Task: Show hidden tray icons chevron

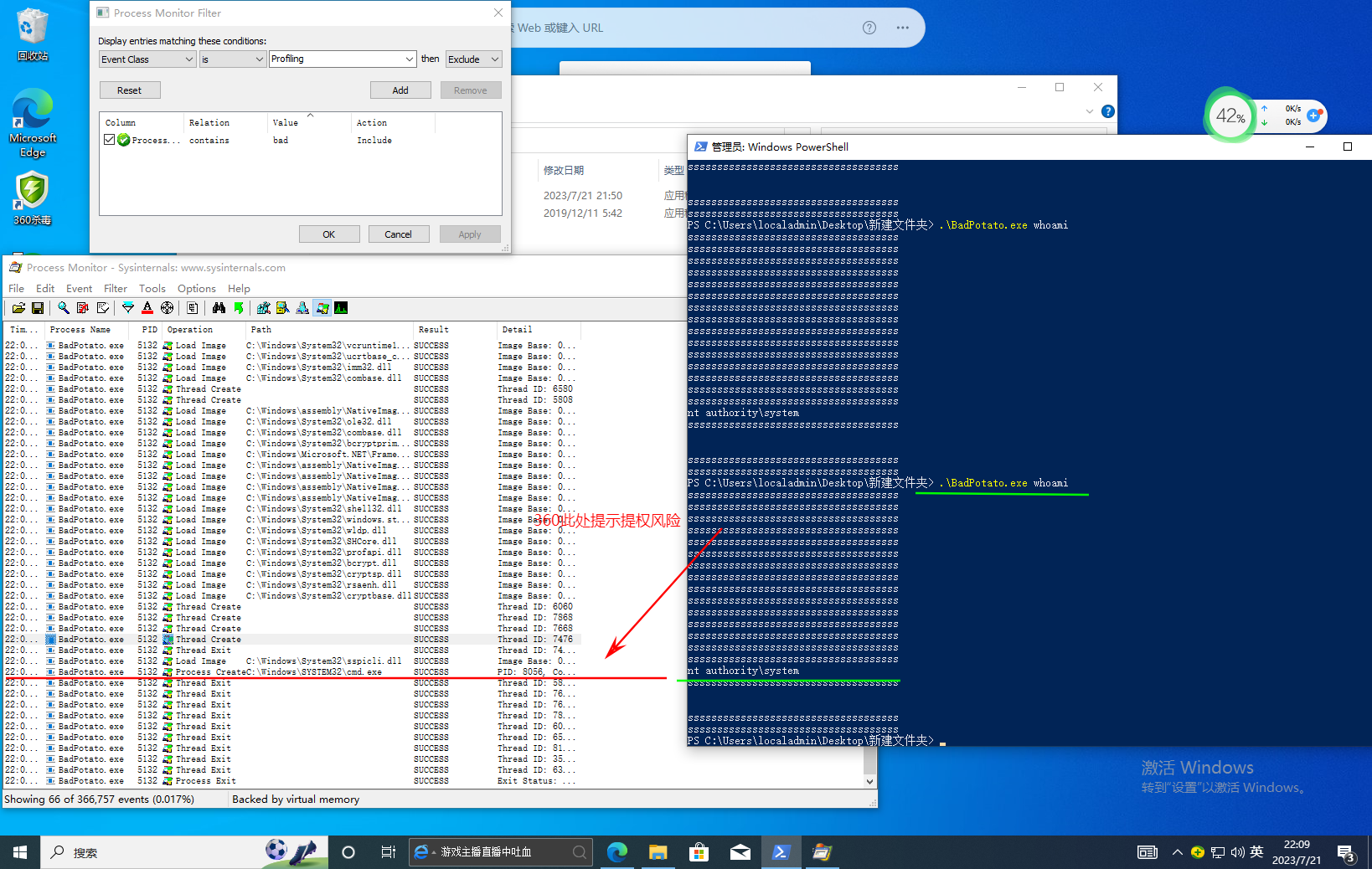Action: [x=1177, y=852]
